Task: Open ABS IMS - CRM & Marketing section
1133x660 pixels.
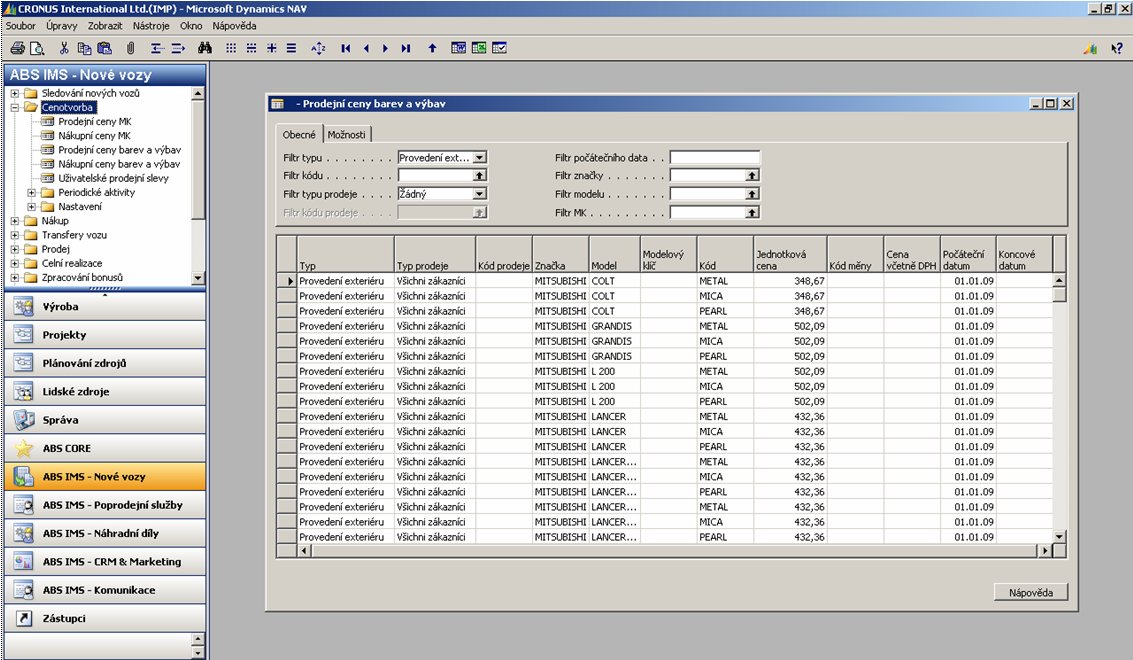Action: (x=105, y=562)
